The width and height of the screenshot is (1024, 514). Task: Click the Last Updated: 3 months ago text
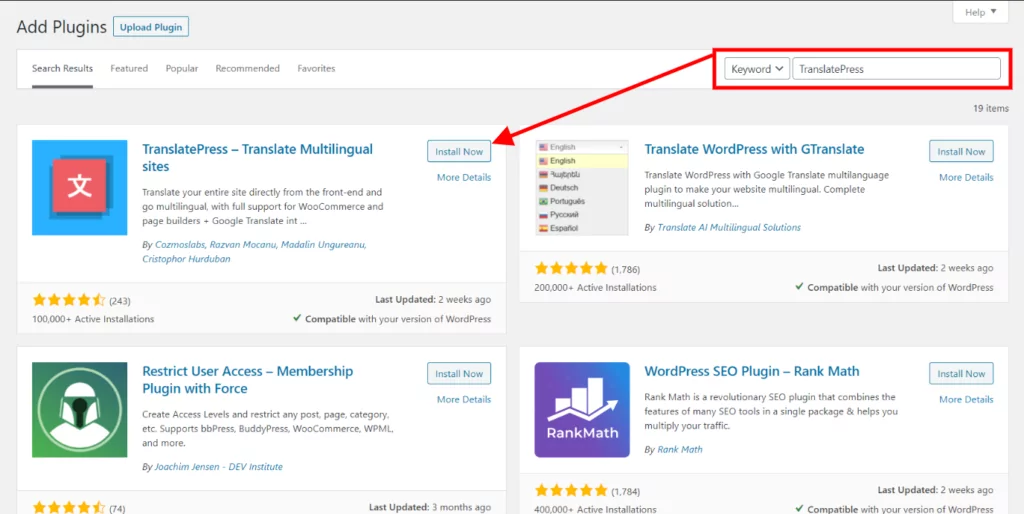[430, 507]
